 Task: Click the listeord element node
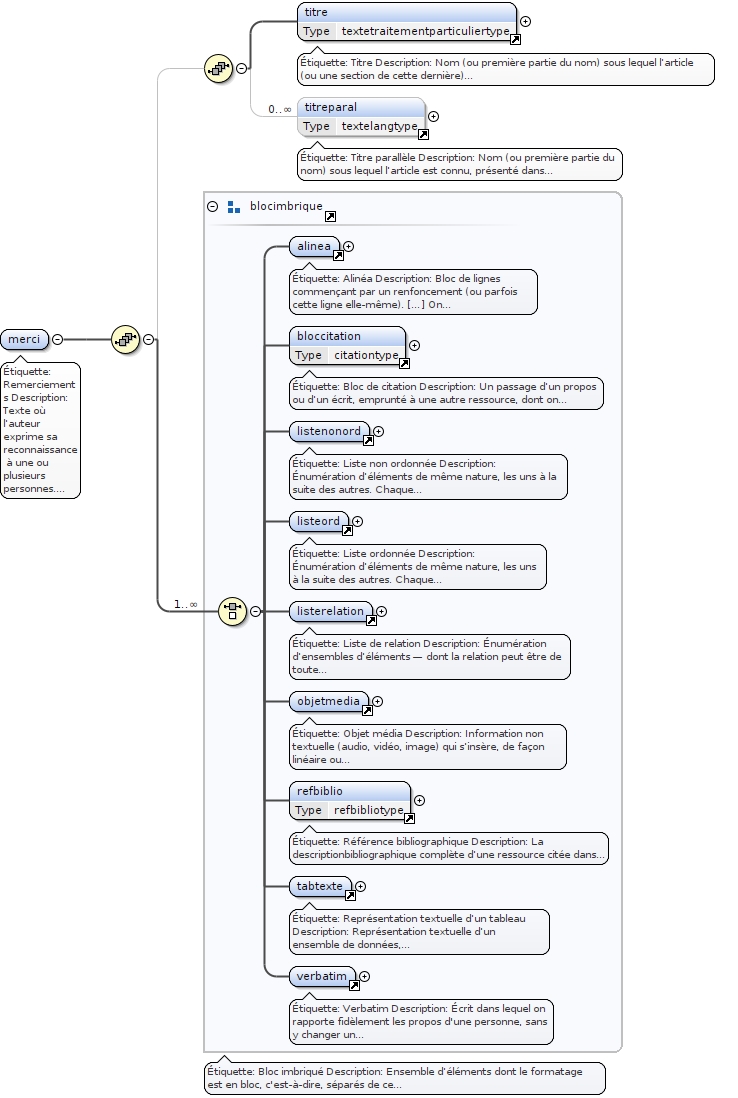(318, 521)
